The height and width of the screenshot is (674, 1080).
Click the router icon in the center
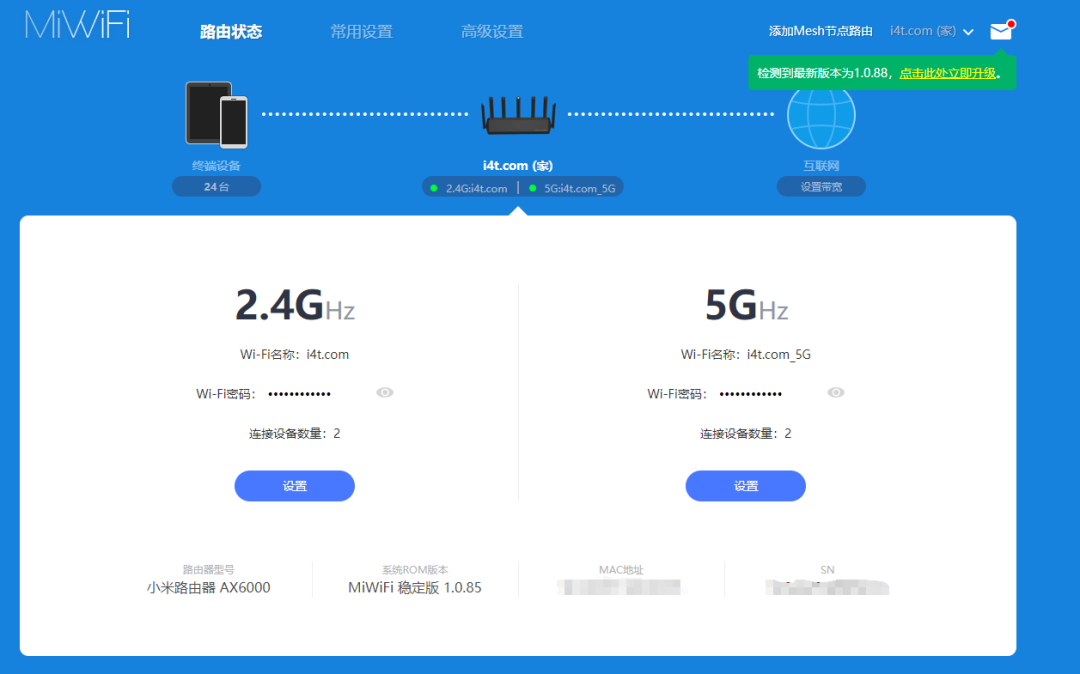[518, 115]
